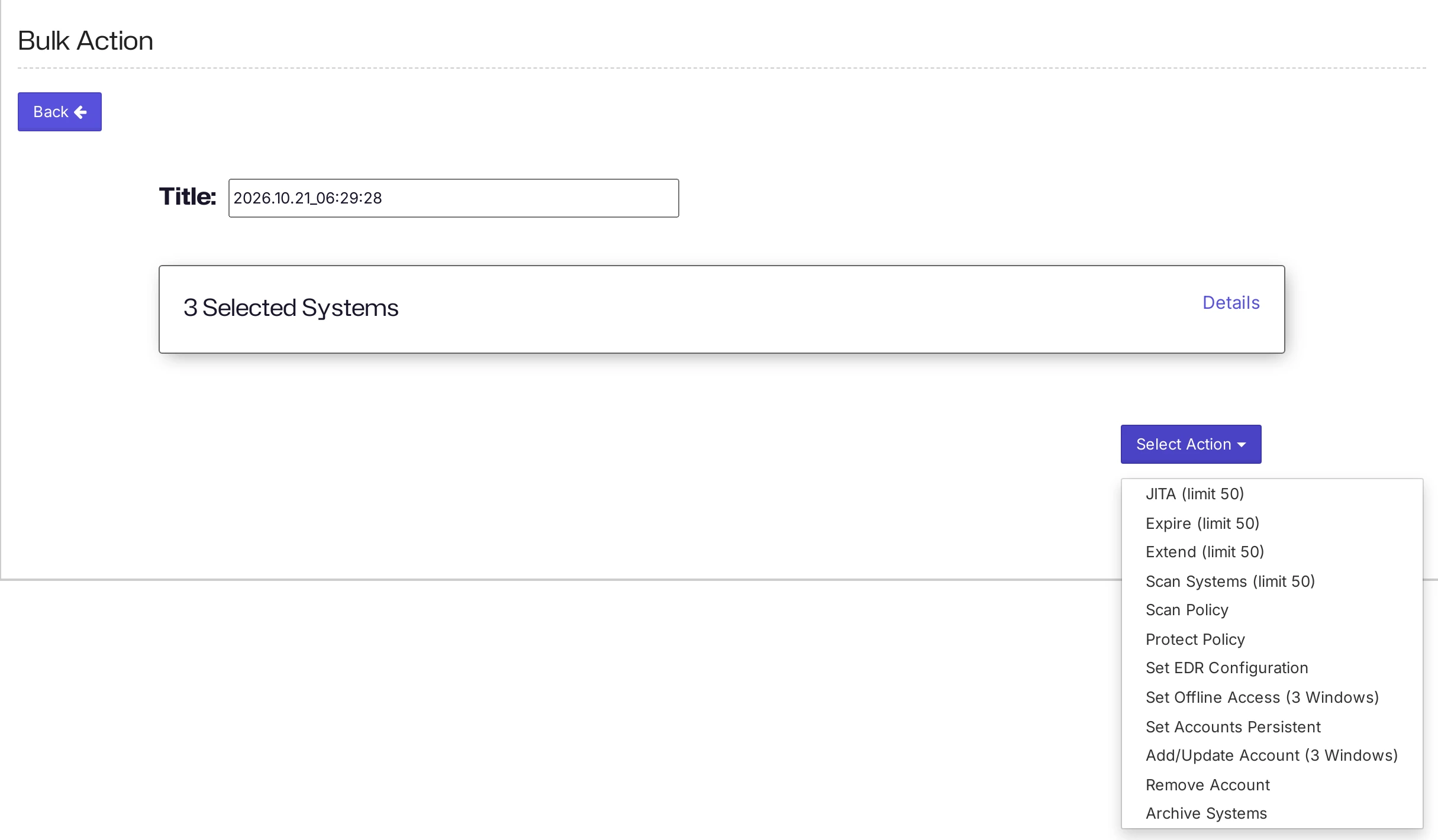Click the left arrow icon on Back

click(x=80, y=112)
